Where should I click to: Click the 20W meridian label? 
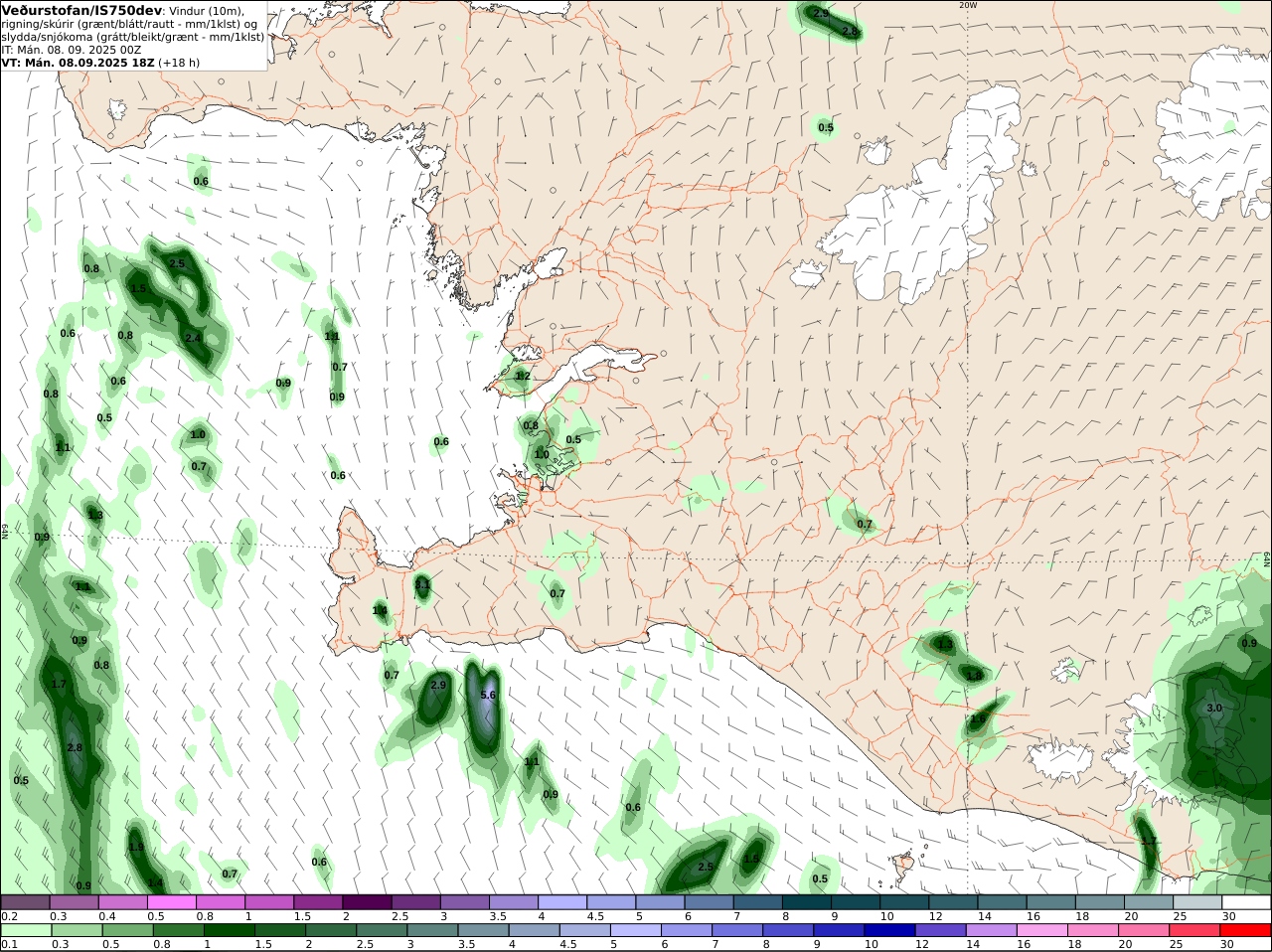pyautogui.click(x=968, y=5)
